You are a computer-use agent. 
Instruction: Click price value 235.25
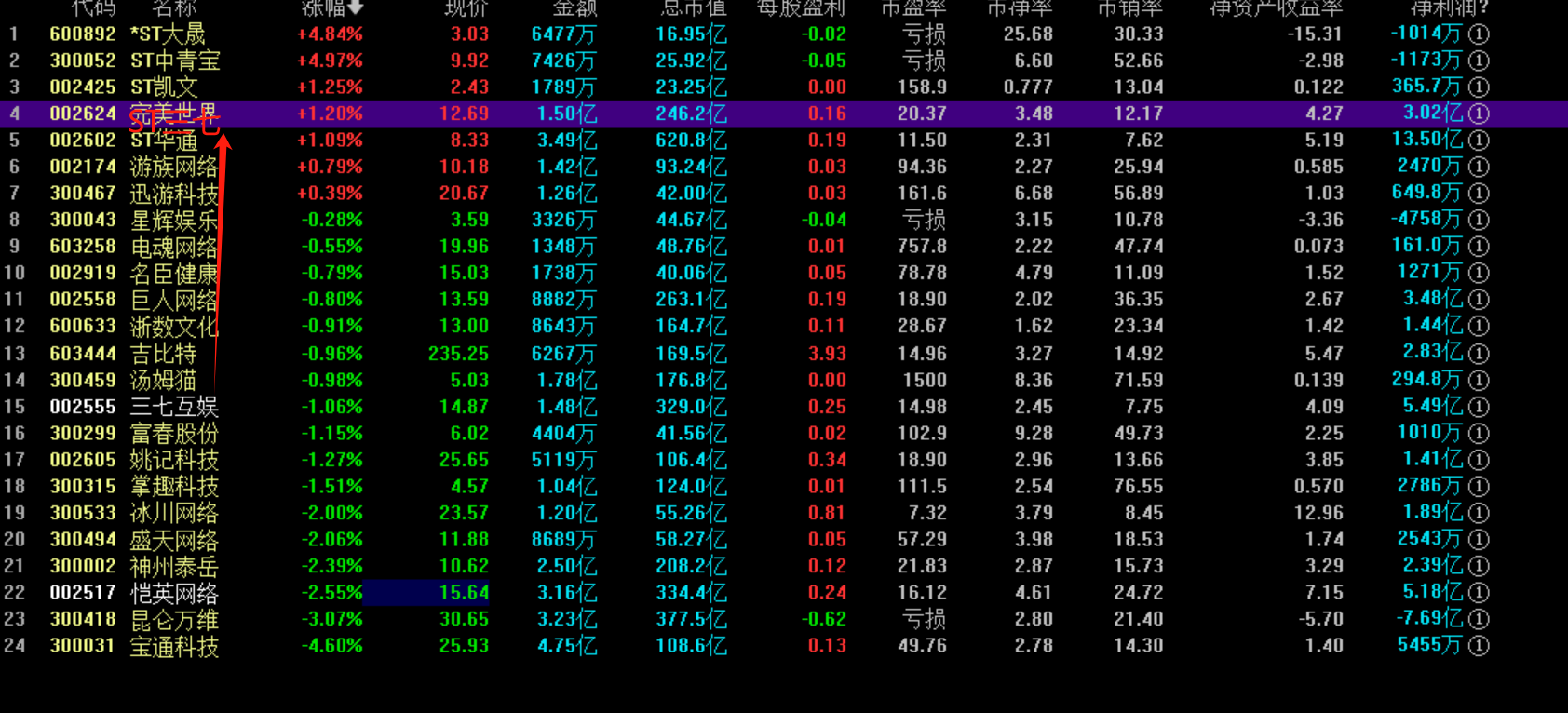[458, 354]
